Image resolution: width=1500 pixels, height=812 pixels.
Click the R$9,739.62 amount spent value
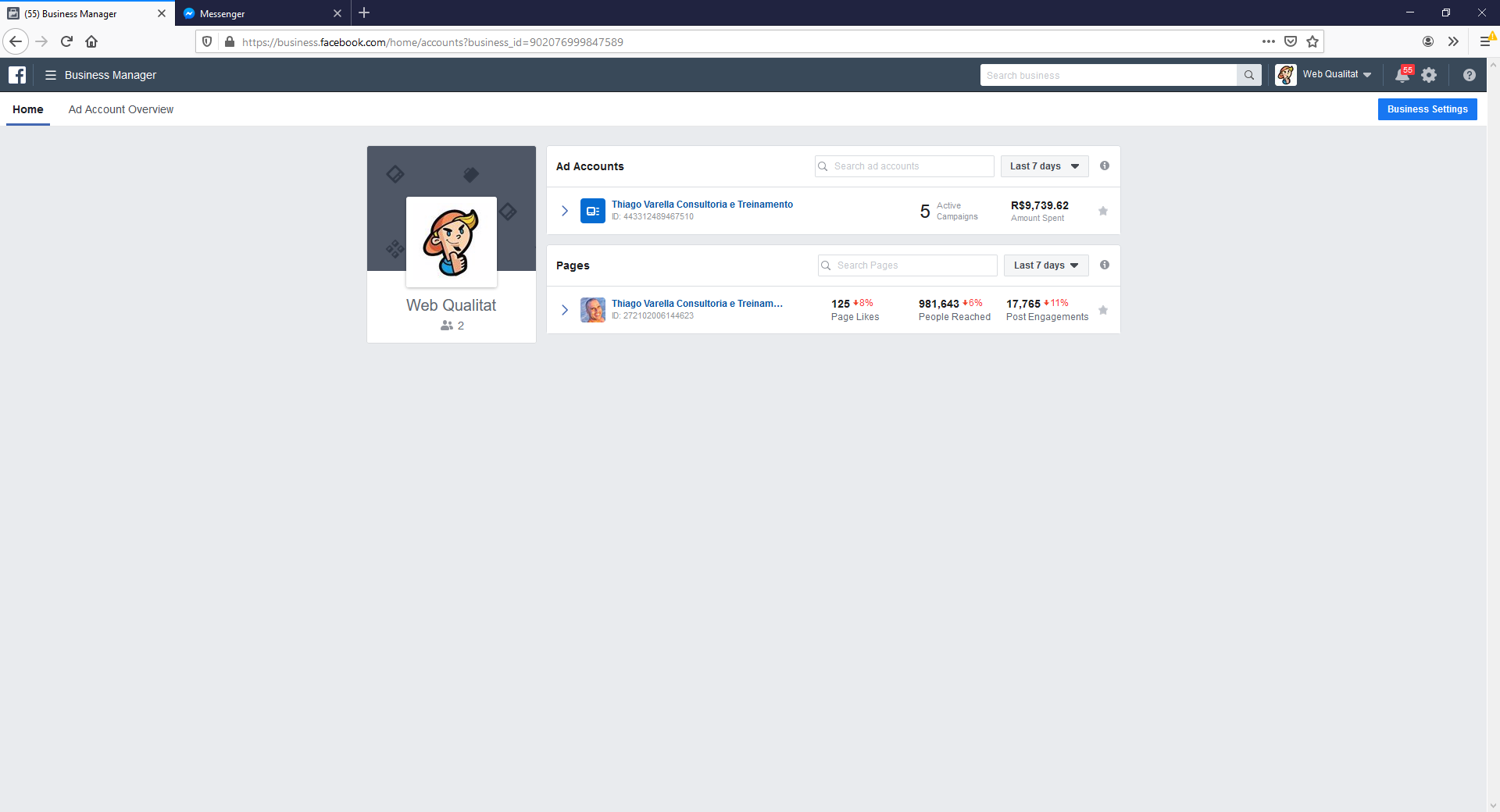(1040, 205)
